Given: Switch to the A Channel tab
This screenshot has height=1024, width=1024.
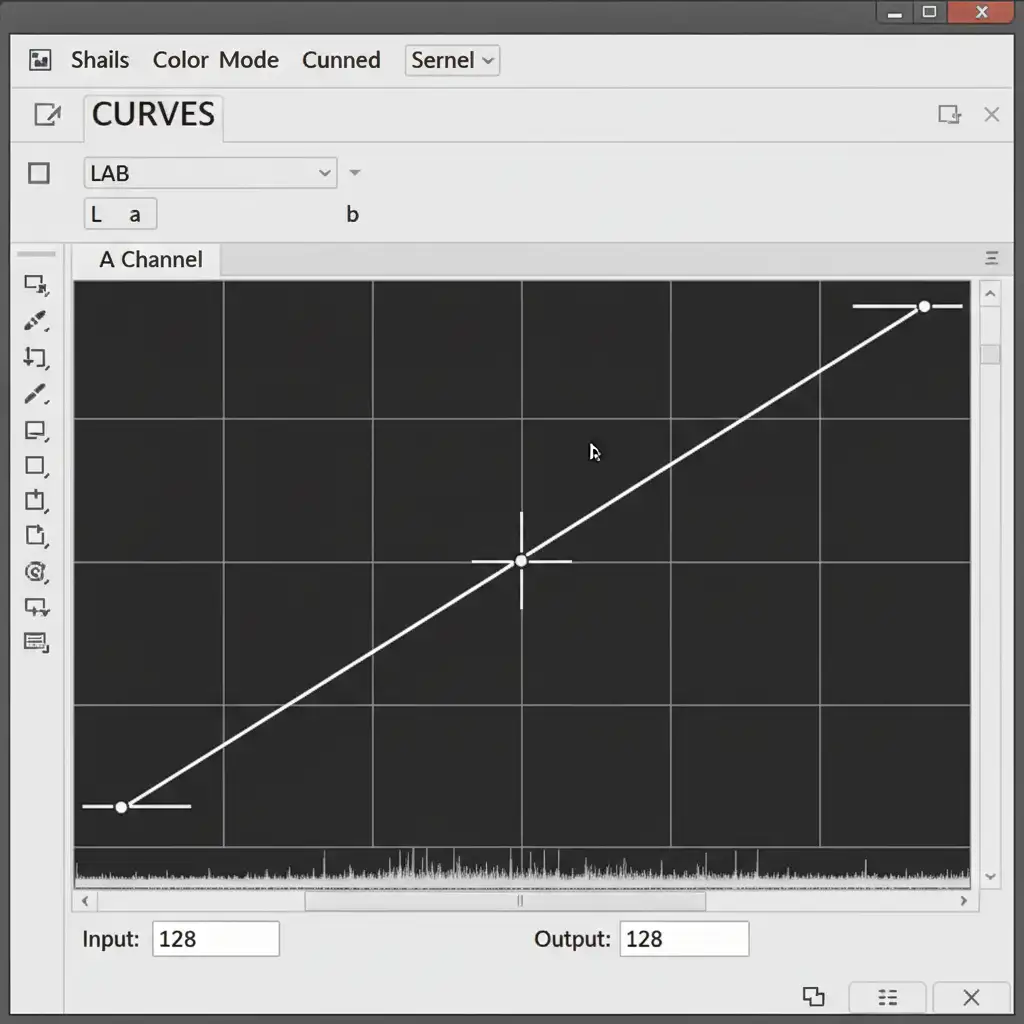Looking at the screenshot, I should click(150, 260).
